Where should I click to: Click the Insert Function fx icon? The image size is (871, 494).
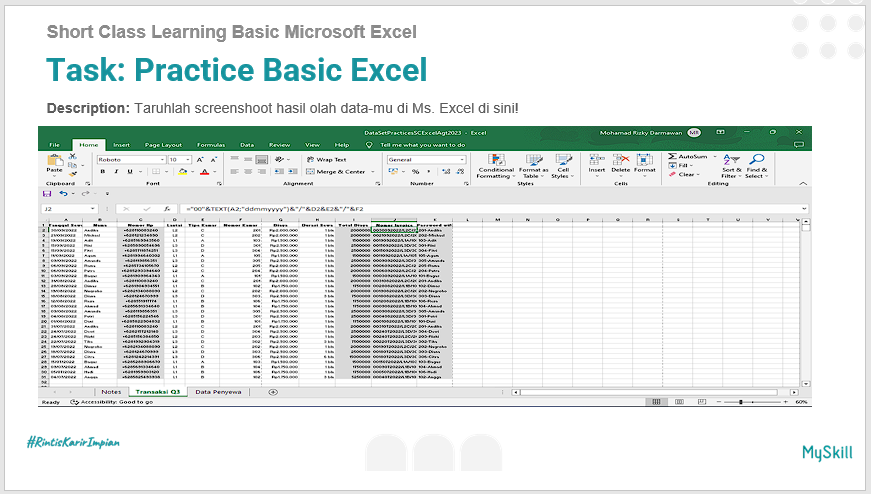click(166, 209)
